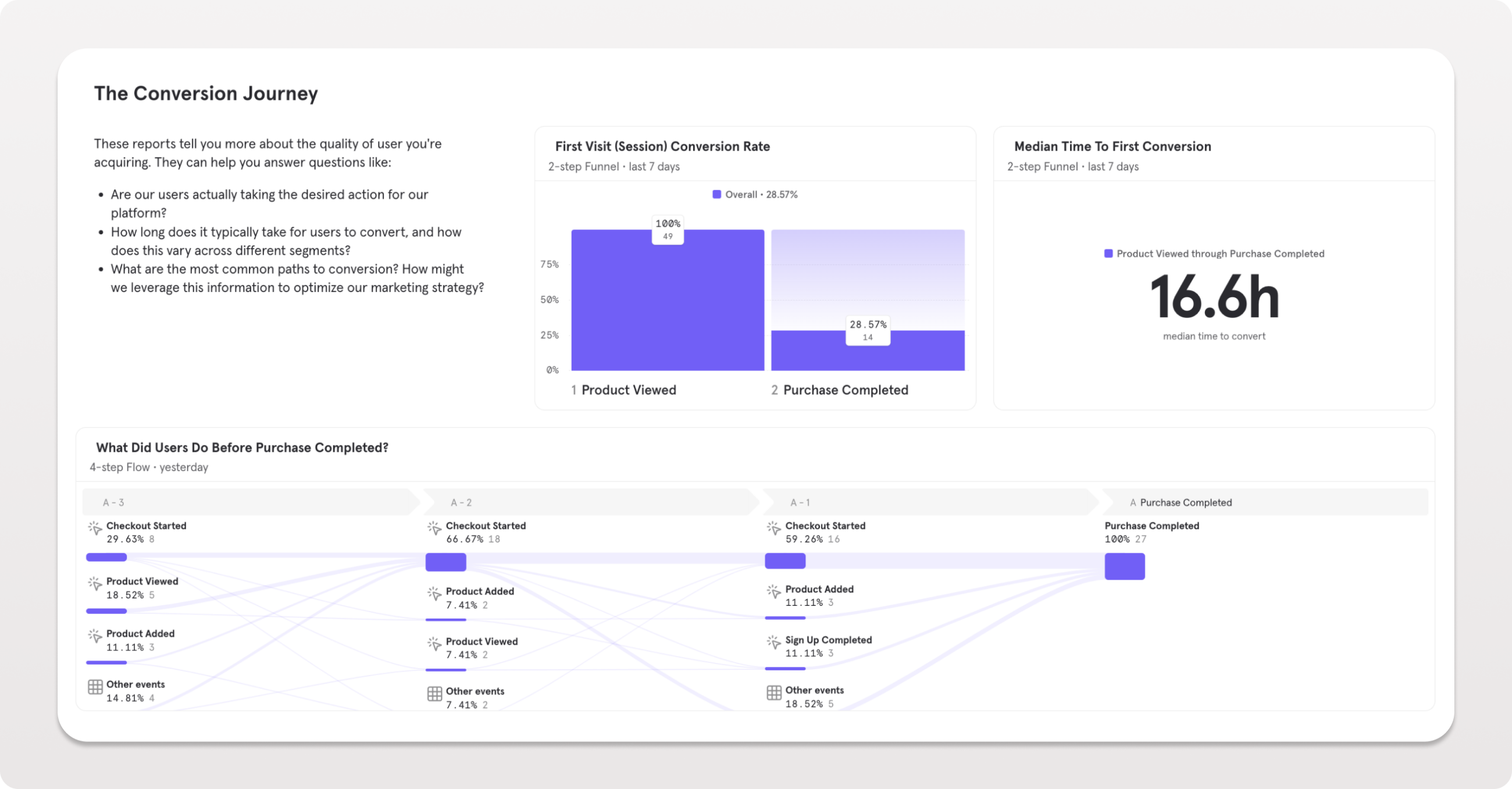Expand the A-3 step header arrow
The image size is (1512, 789).
pos(112,502)
